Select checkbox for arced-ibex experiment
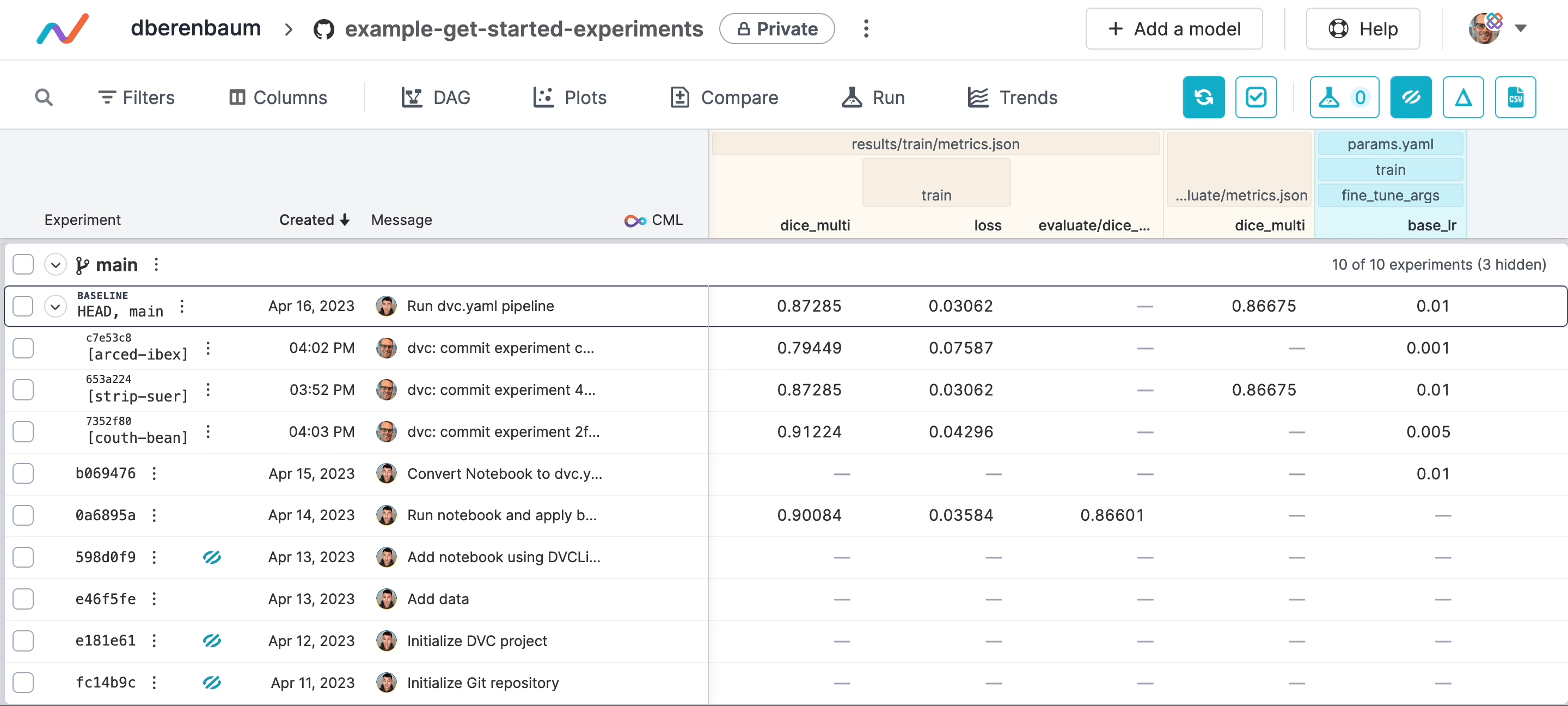Image resolution: width=1568 pixels, height=706 pixels. click(23, 348)
